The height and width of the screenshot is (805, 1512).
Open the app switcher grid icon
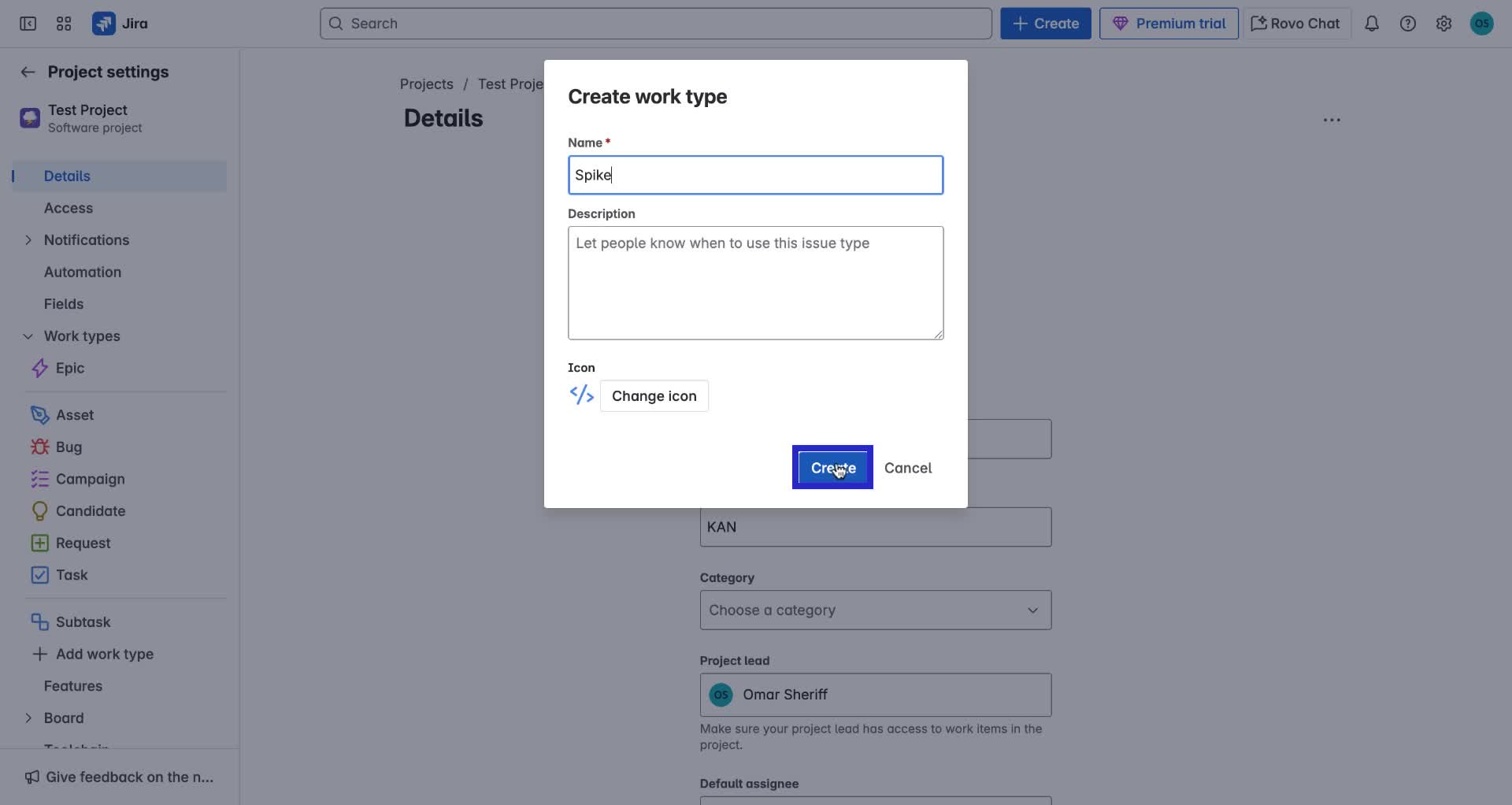[x=64, y=23]
